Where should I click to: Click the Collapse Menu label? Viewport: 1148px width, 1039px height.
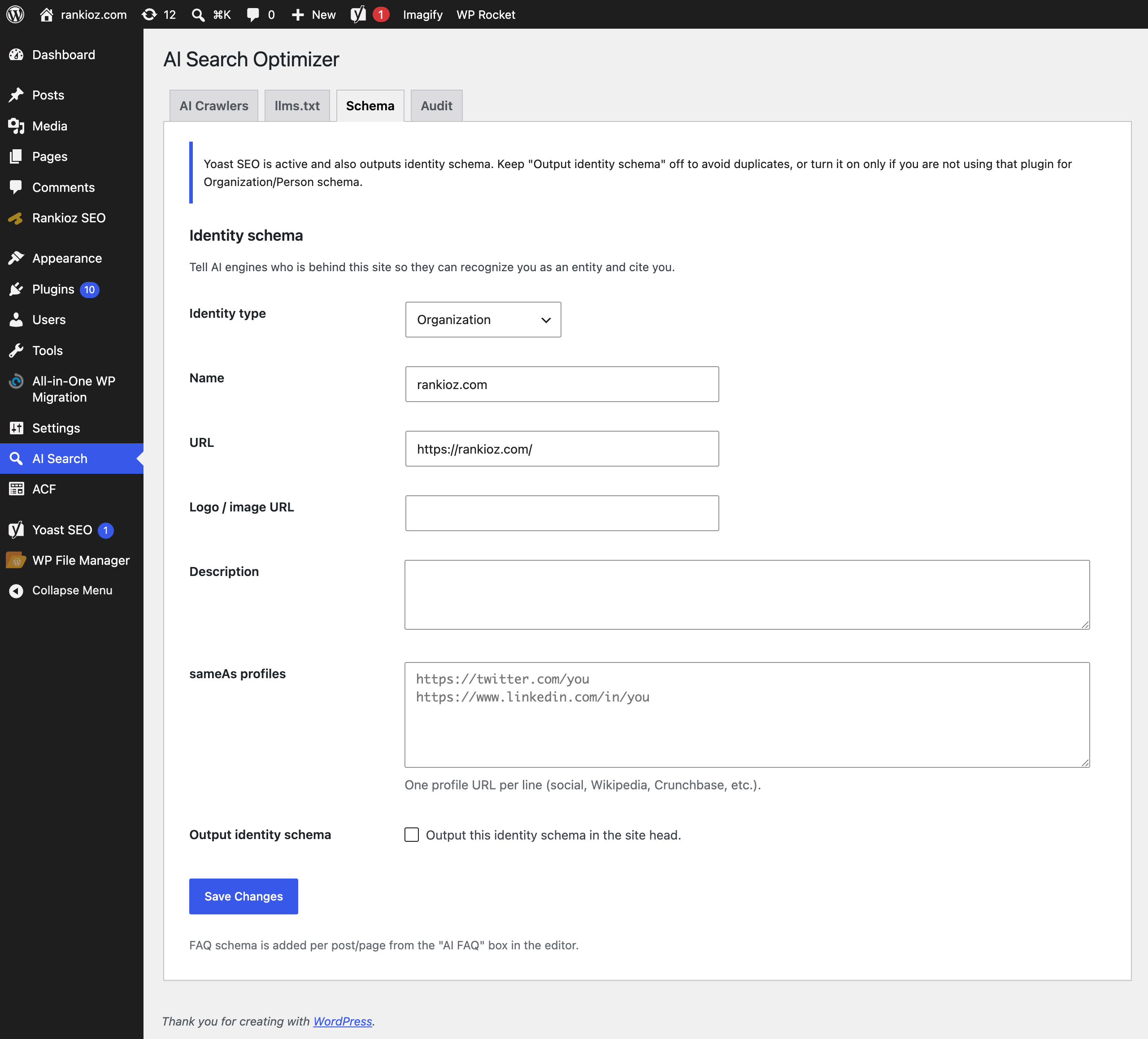pyautogui.click(x=72, y=590)
